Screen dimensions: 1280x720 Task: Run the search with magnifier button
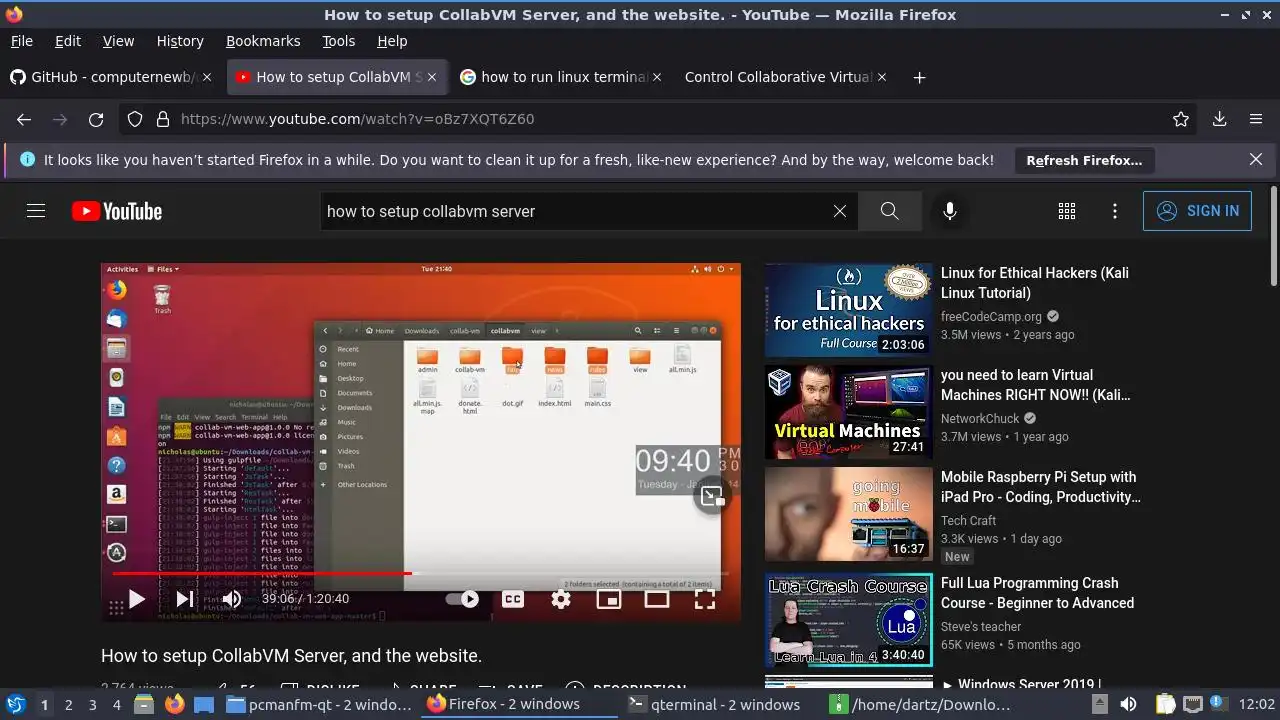(x=890, y=211)
